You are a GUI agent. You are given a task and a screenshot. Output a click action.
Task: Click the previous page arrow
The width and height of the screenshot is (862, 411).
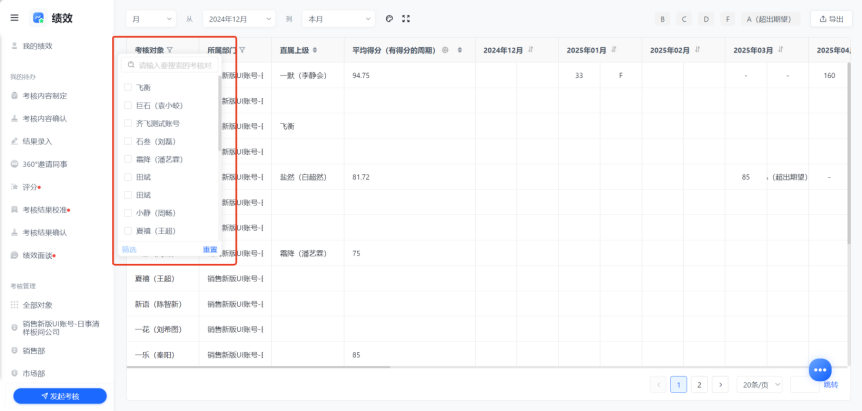[657, 385]
